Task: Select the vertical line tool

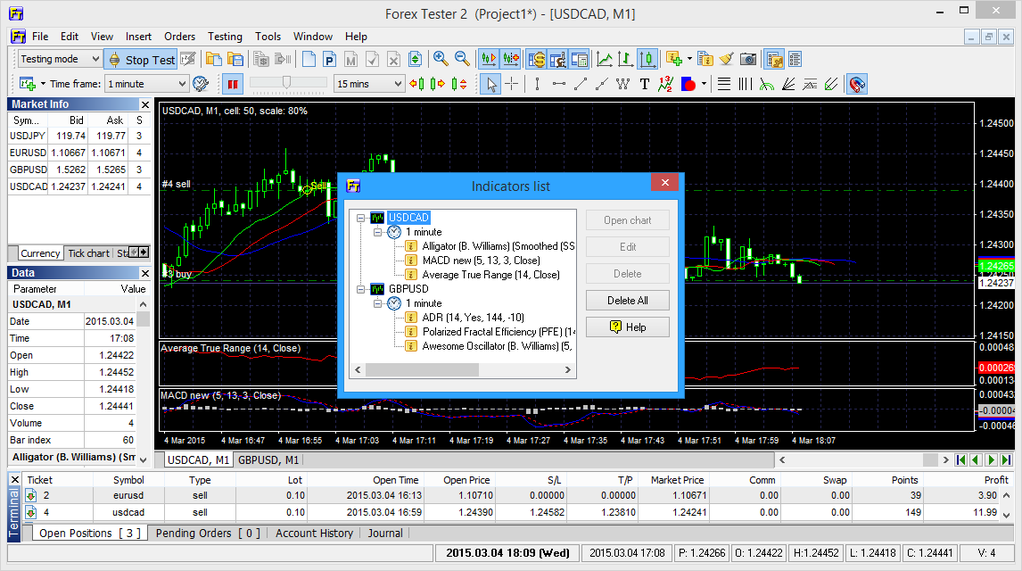Action: pyautogui.click(x=537, y=84)
